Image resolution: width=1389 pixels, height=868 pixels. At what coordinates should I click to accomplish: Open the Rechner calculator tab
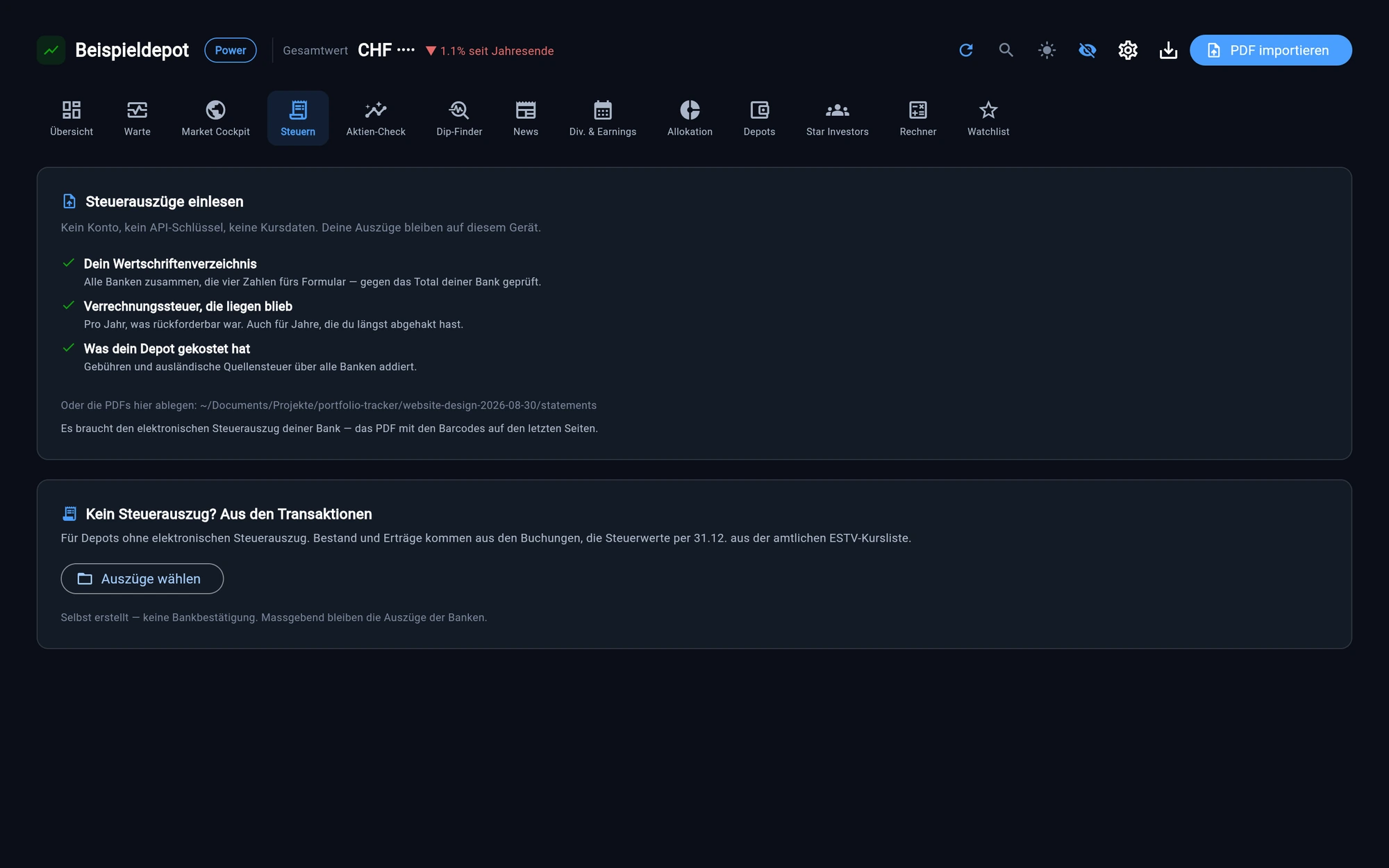coord(917,118)
